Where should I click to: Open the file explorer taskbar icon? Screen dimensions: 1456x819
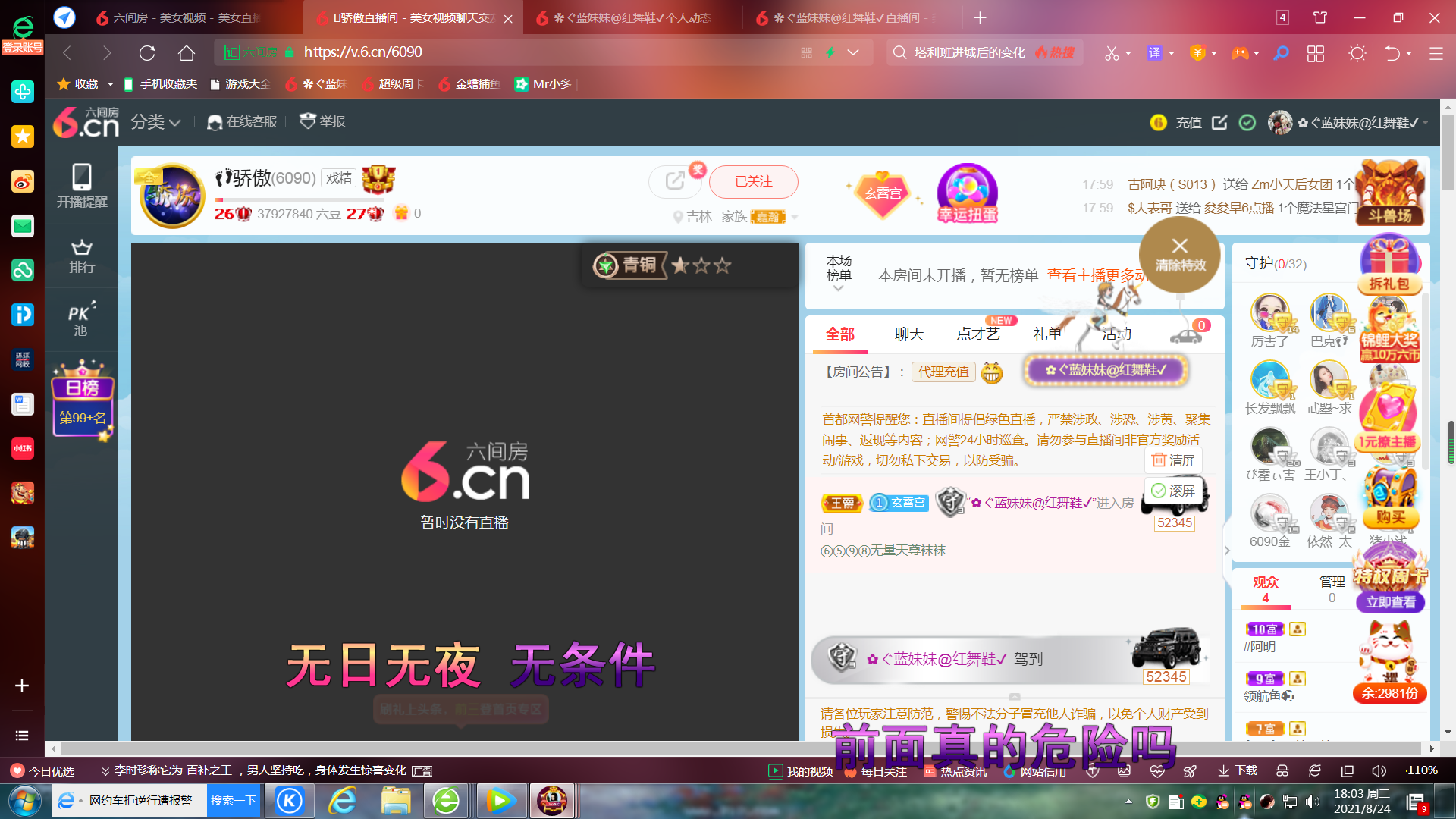[396, 801]
